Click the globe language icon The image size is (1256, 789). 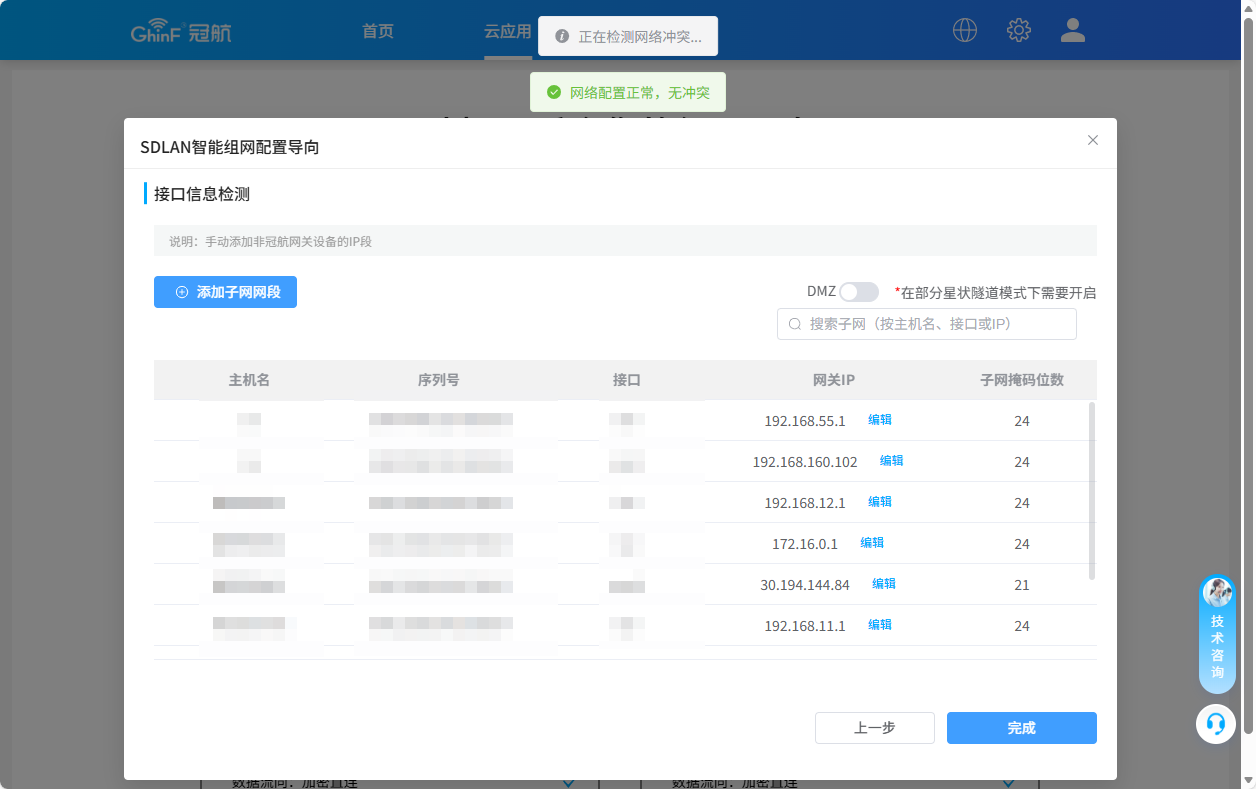click(965, 30)
